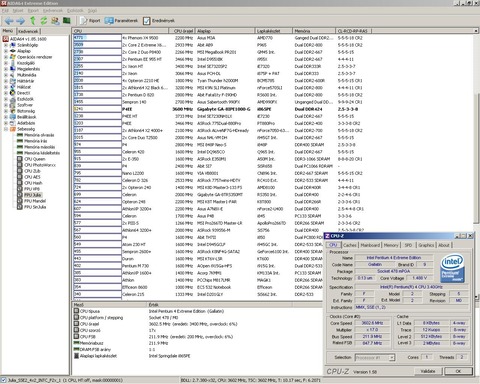Expand the Alaplap tree node
480x384 pixels.
[6, 51]
